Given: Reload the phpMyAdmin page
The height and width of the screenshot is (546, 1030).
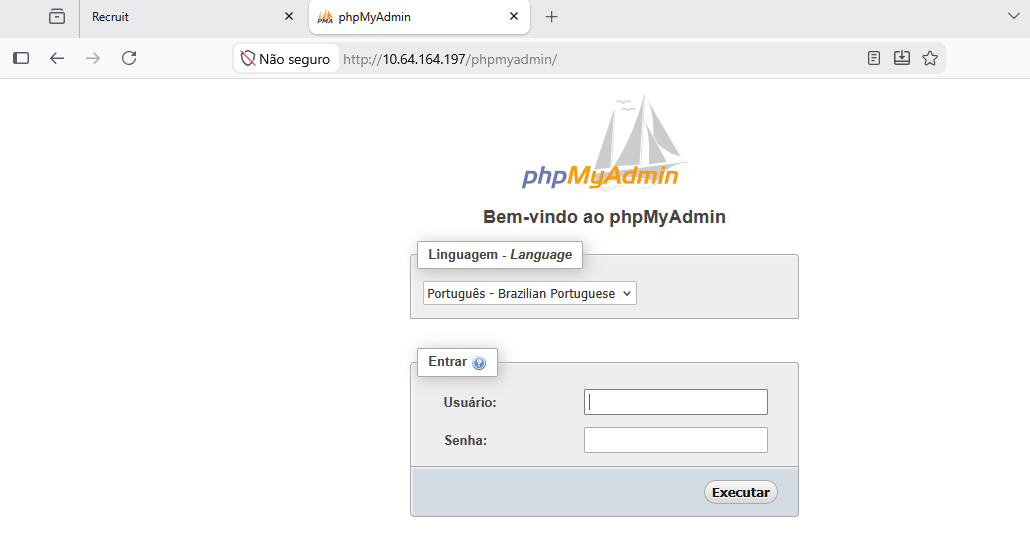Looking at the screenshot, I should 129,58.
